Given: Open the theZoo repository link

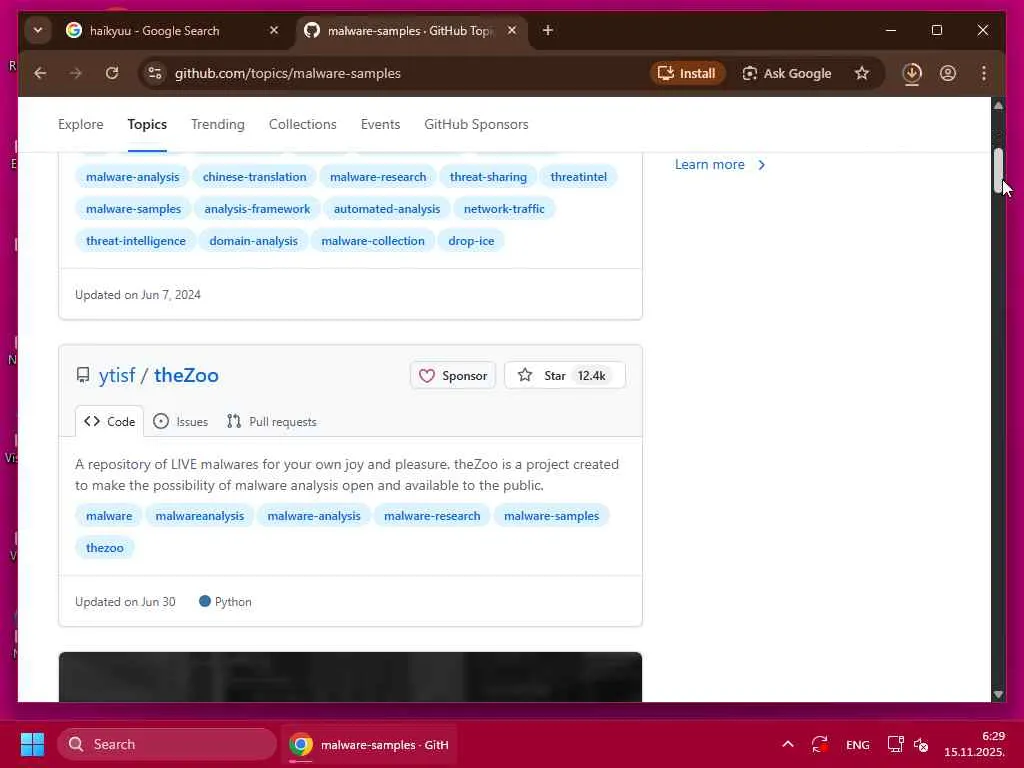Looking at the screenshot, I should click(186, 376).
